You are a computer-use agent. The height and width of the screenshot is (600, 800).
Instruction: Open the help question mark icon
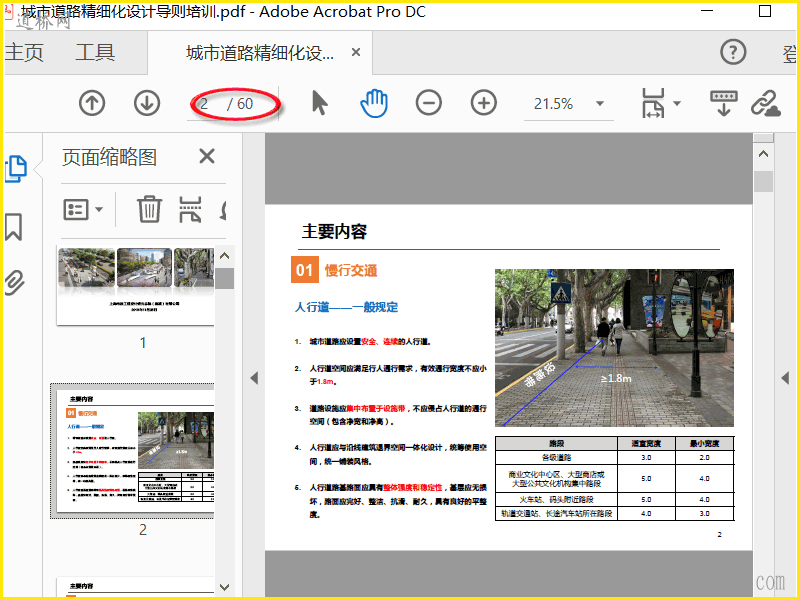[733, 52]
